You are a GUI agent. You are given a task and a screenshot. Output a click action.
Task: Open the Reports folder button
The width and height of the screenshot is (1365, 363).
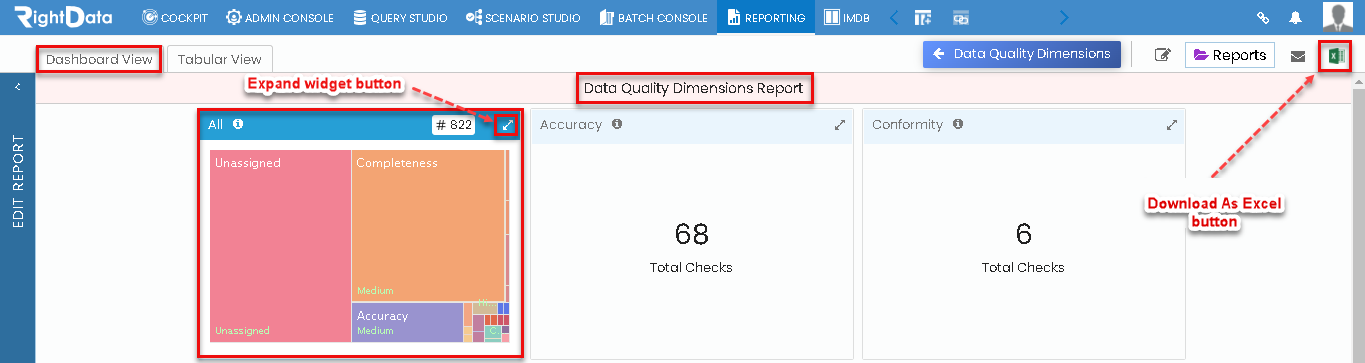click(1230, 55)
